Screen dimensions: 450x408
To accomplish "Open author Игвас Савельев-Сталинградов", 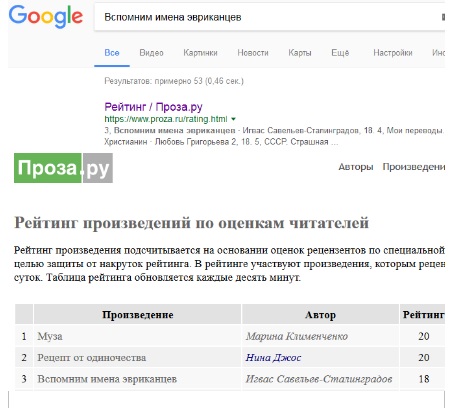I will pyautogui.click(x=319, y=379).
